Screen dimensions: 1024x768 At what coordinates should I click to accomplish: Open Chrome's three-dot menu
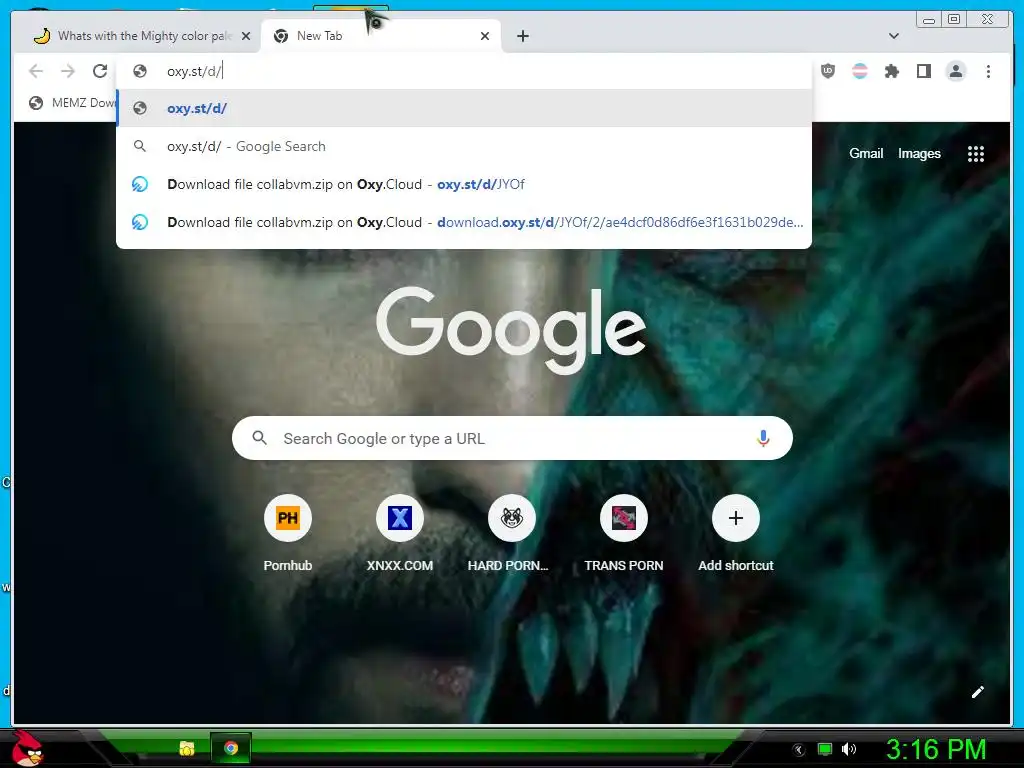click(x=988, y=71)
